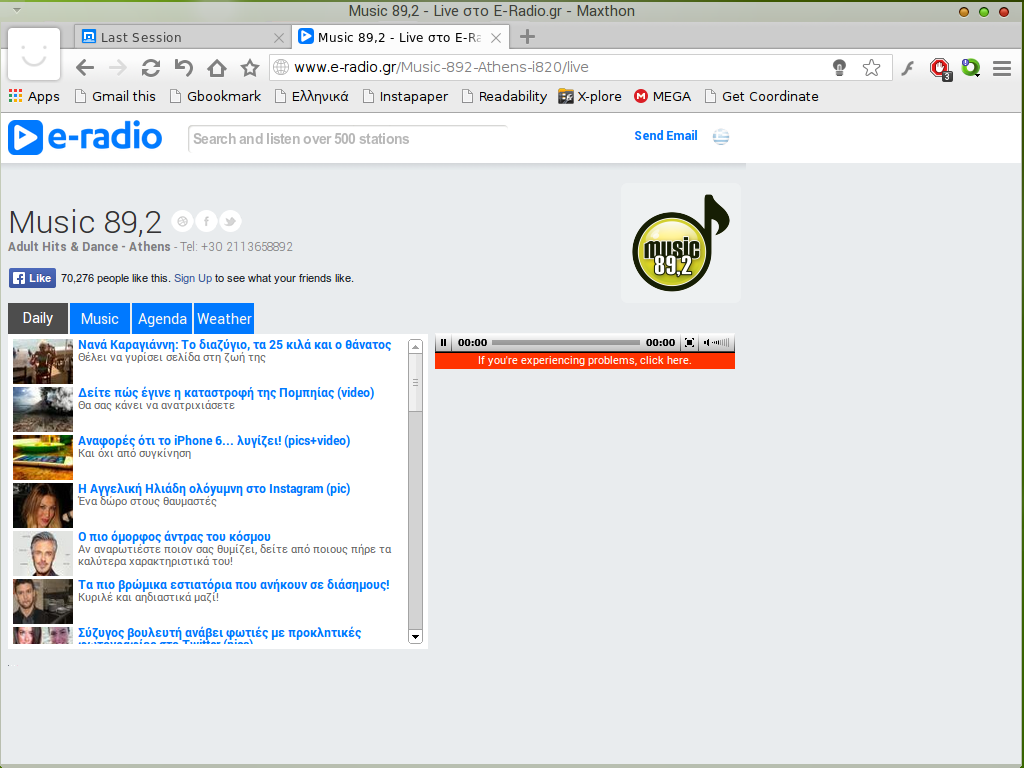Open the 'Τα πιο βρώμικα εστιατόρια' headline

coord(234,584)
